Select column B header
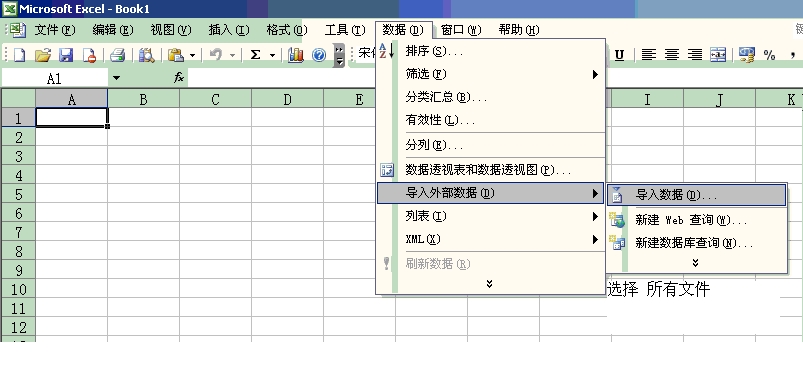Viewport: 803px width, 384px height. [x=143, y=99]
